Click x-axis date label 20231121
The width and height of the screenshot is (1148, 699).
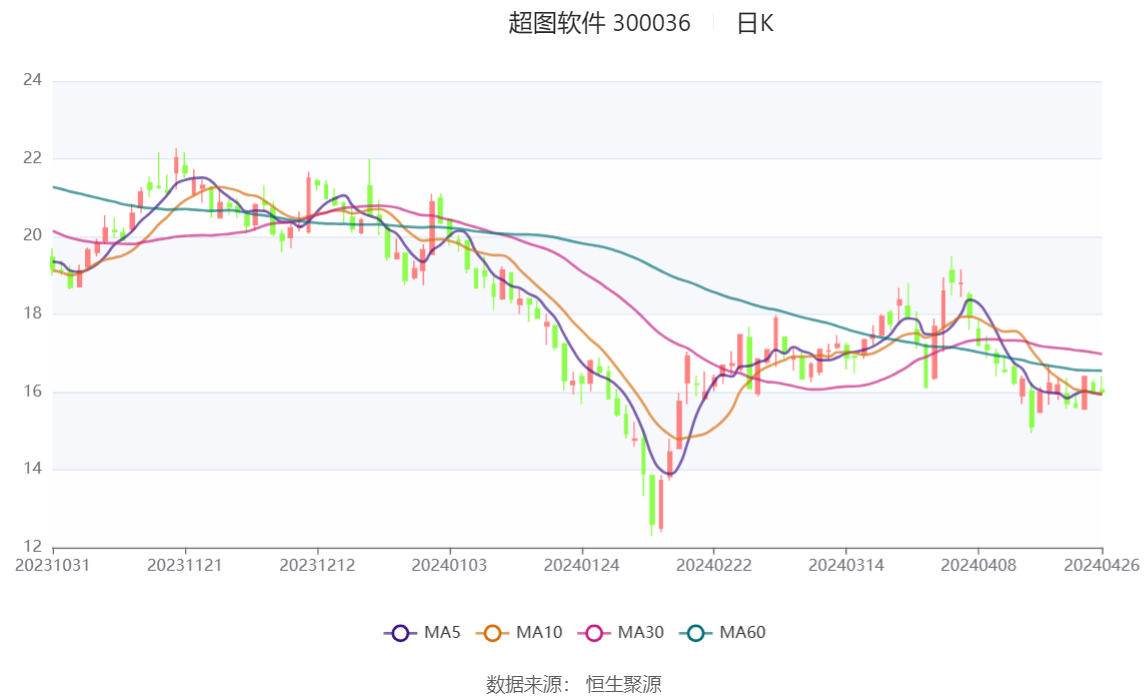click(185, 565)
